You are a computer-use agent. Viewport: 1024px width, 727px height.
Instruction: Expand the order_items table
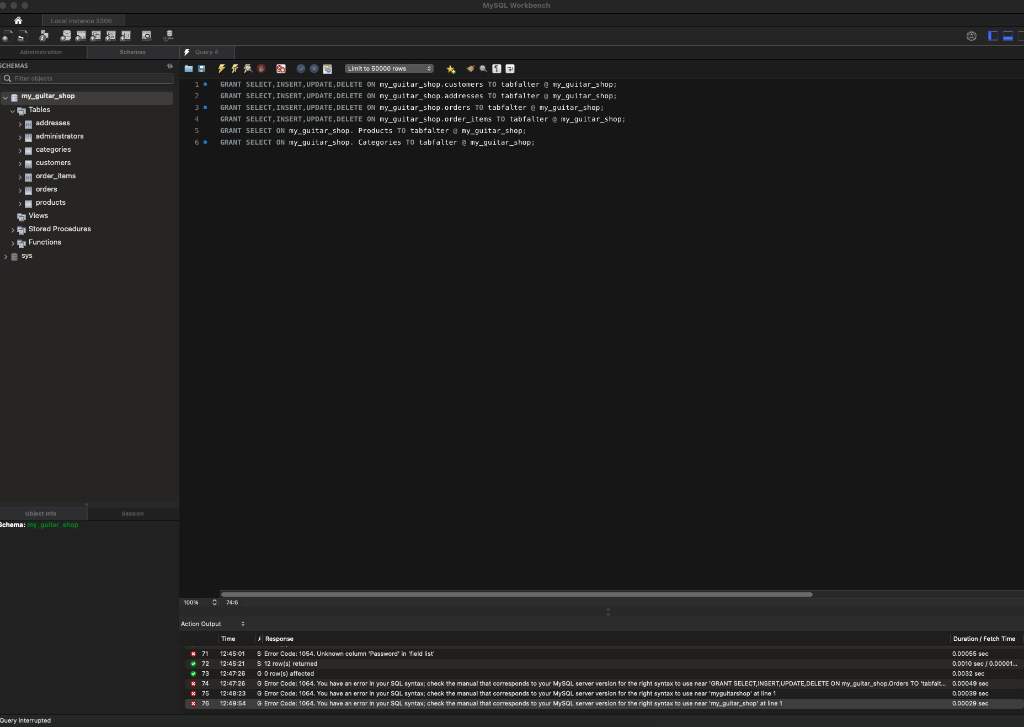click(x=20, y=176)
